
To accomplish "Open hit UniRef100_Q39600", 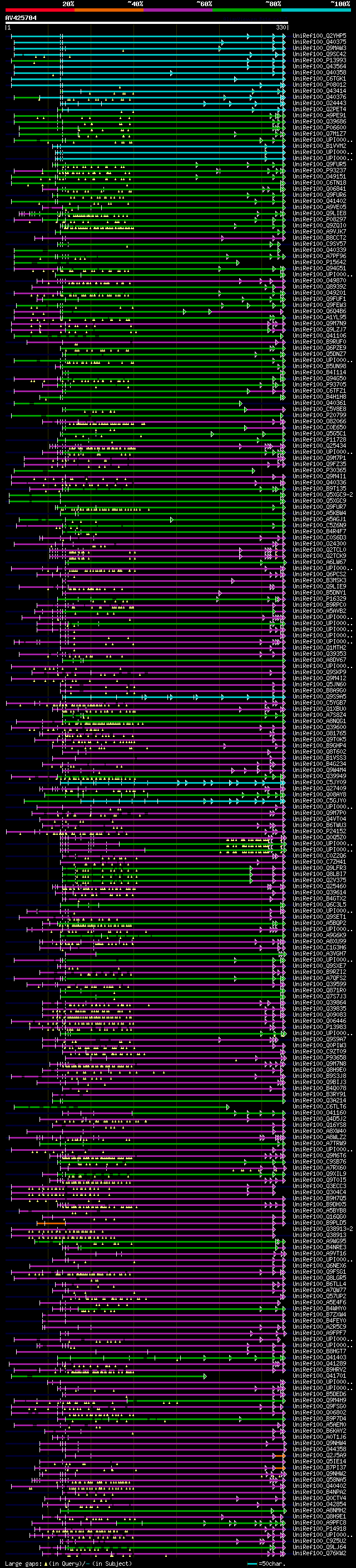I will [x=319, y=727].
